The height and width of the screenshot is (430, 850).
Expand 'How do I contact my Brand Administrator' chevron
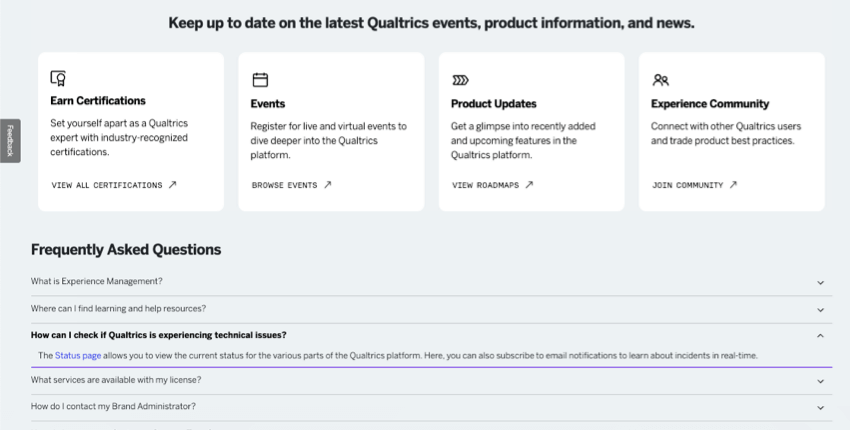(820, 408)
